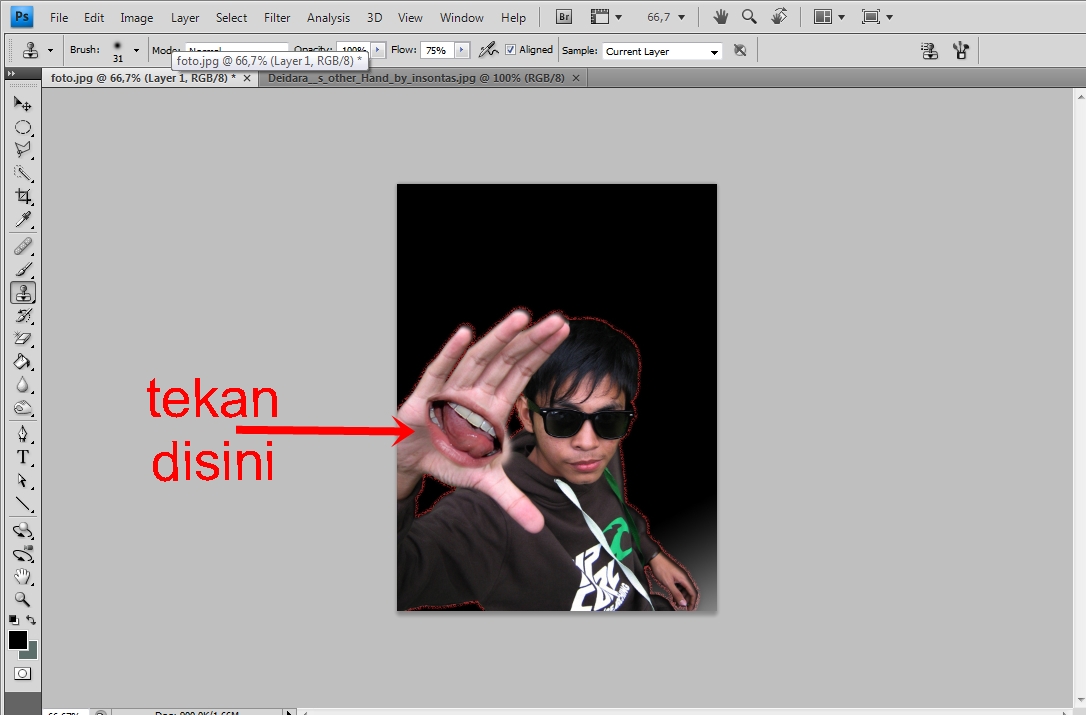1086x715 pixels.
Task: Open the Filter menu
Action: [277, 17]
